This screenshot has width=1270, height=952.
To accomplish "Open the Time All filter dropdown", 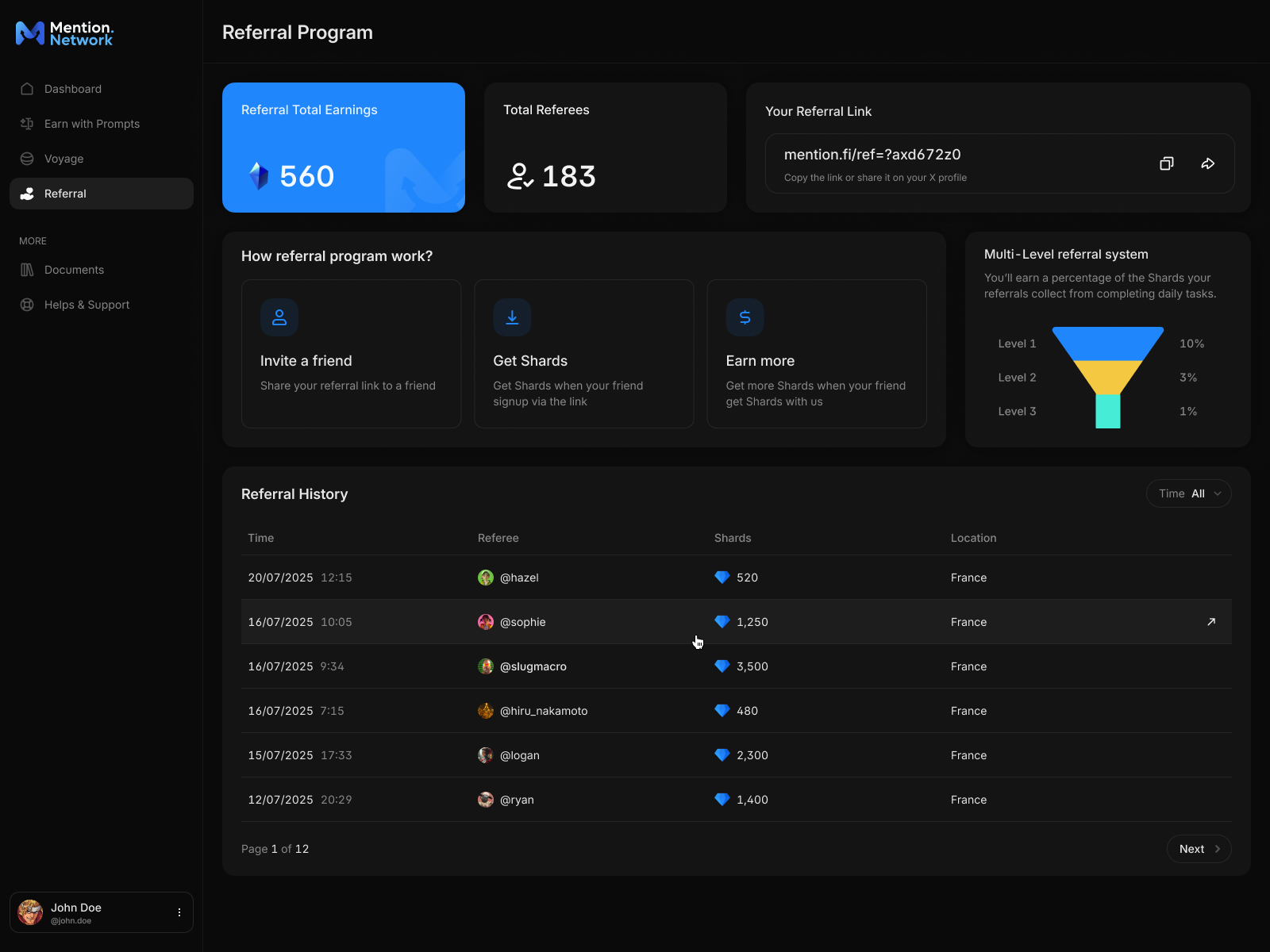I will click(x=1189, y=493).
